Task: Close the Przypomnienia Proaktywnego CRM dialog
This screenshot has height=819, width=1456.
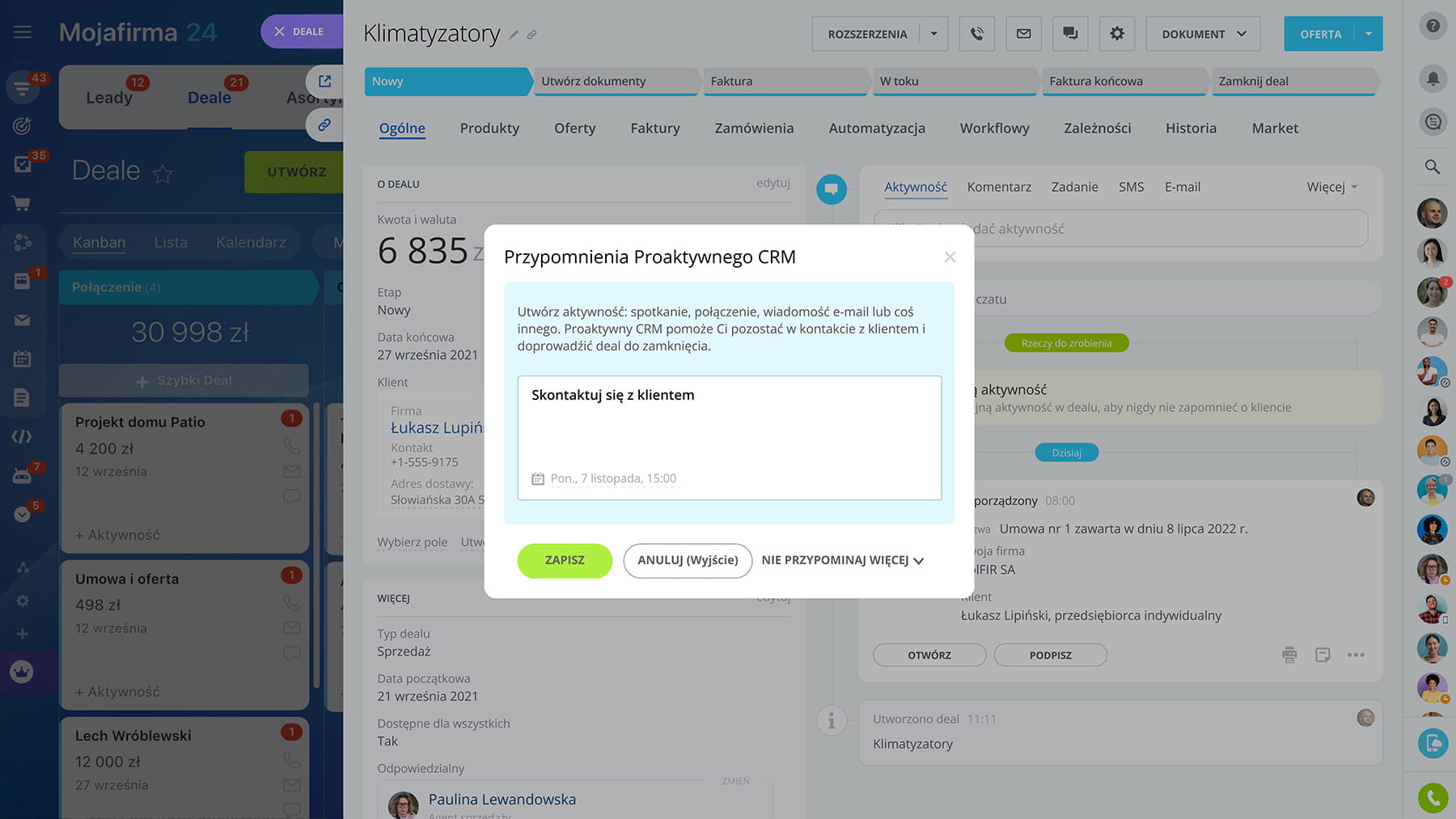Action: tap(950, 257)
